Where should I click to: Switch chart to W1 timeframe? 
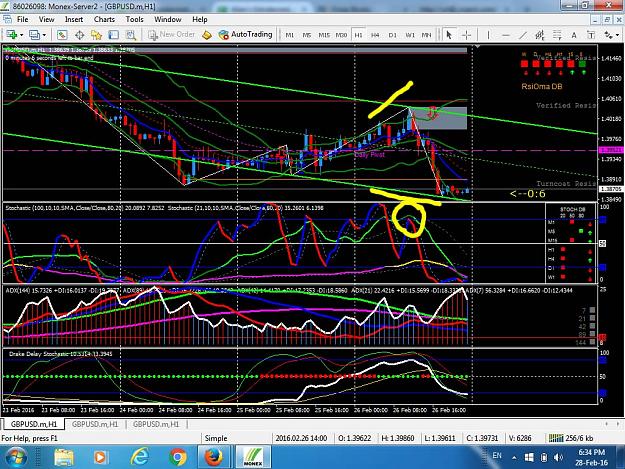[410, 35]
